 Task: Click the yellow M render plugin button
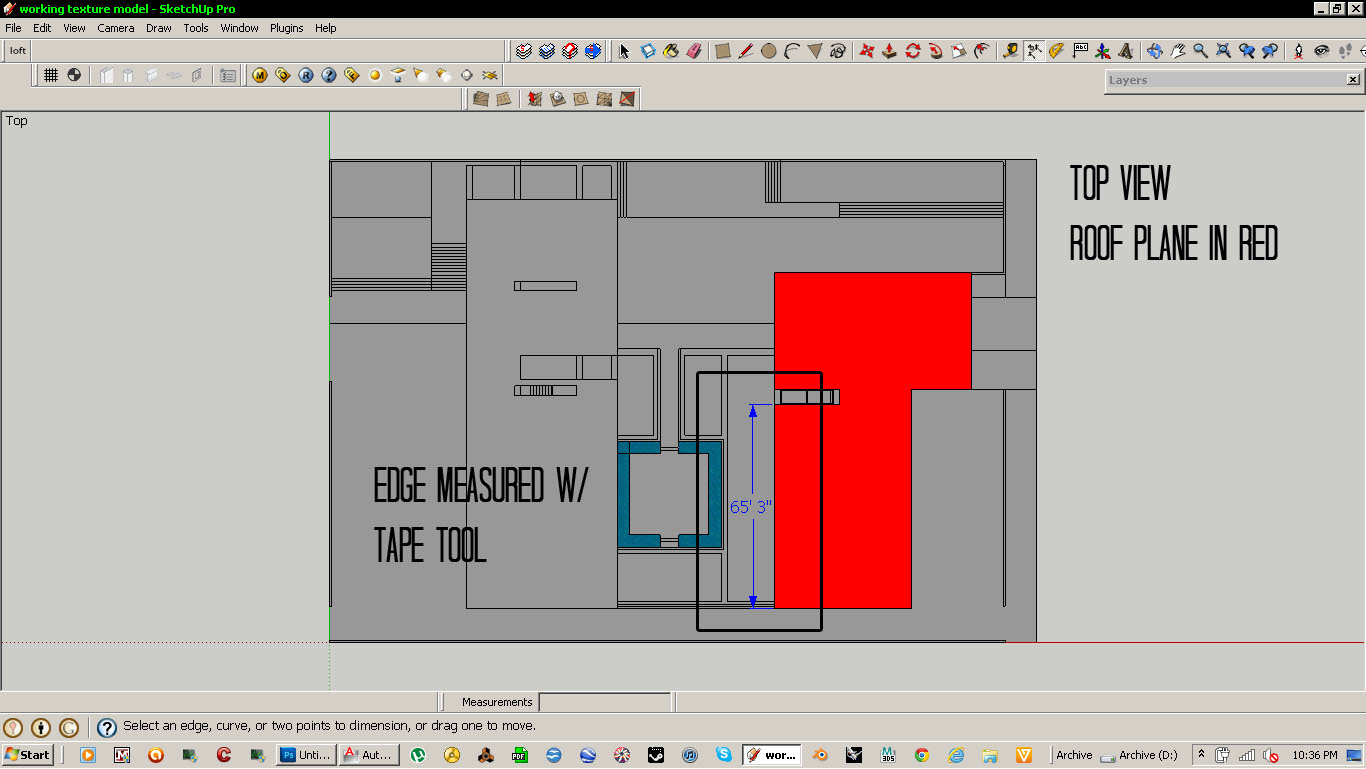pos(260,75)
